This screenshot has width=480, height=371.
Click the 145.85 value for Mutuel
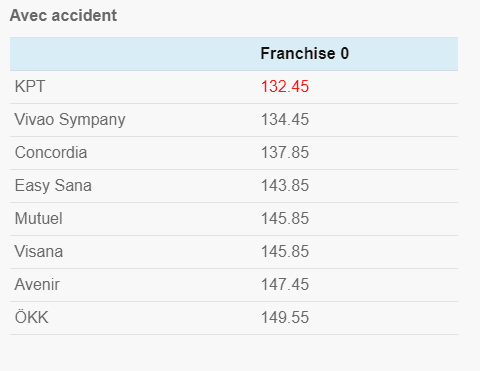(285, 219)
